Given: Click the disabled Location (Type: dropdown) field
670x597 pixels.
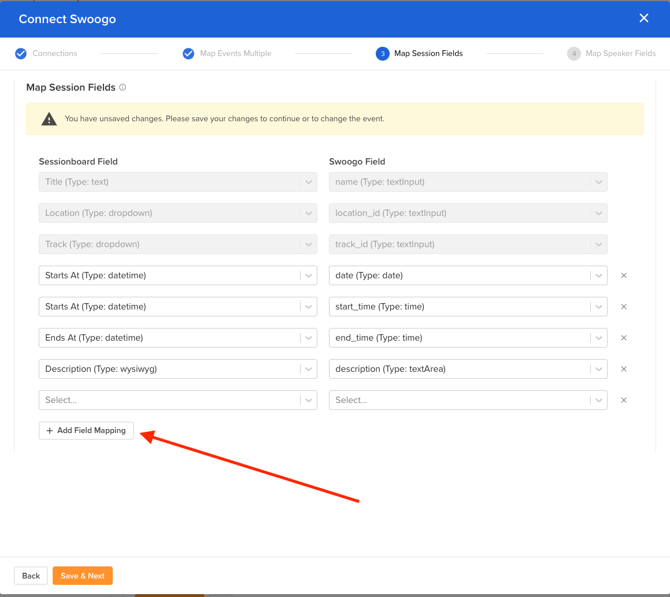Looking at the screenshot, I should [x=178, y=213].
